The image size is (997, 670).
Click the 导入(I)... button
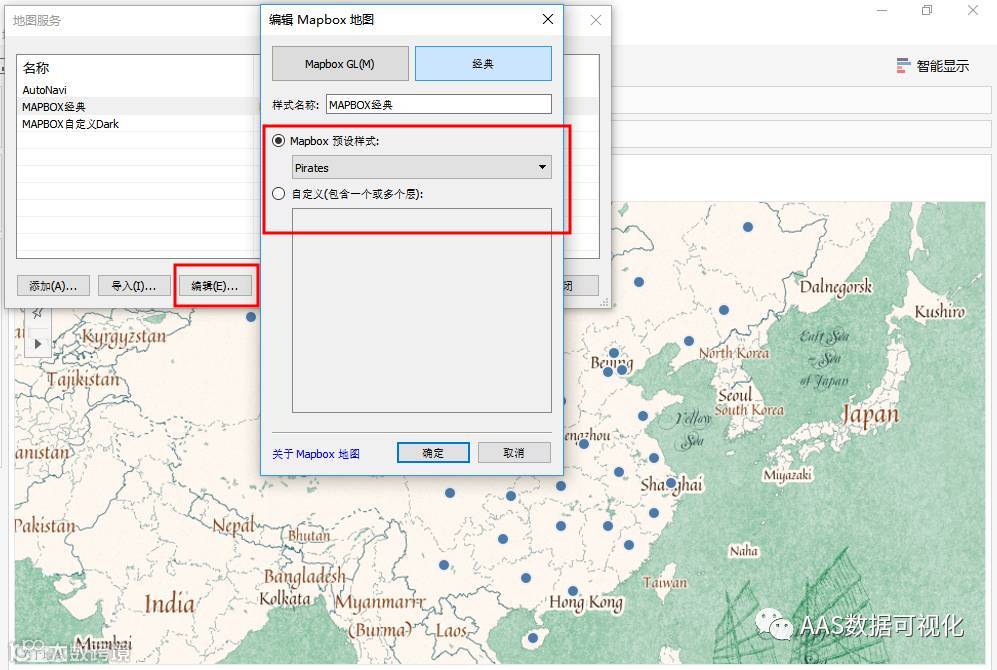click(x=134, y=286)
